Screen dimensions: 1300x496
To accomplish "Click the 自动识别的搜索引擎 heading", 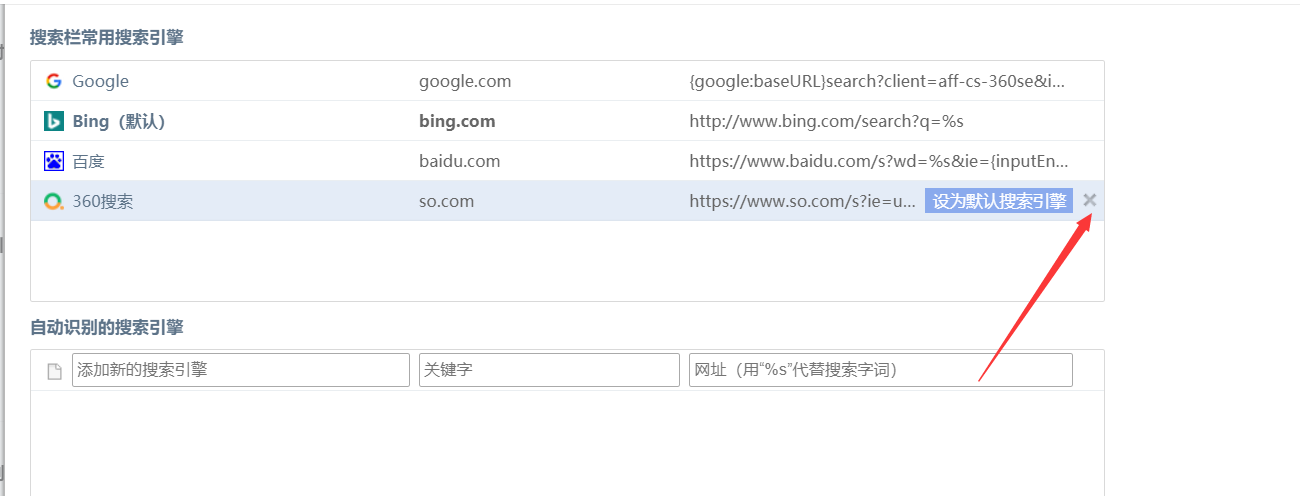I will tap(107, 327).
